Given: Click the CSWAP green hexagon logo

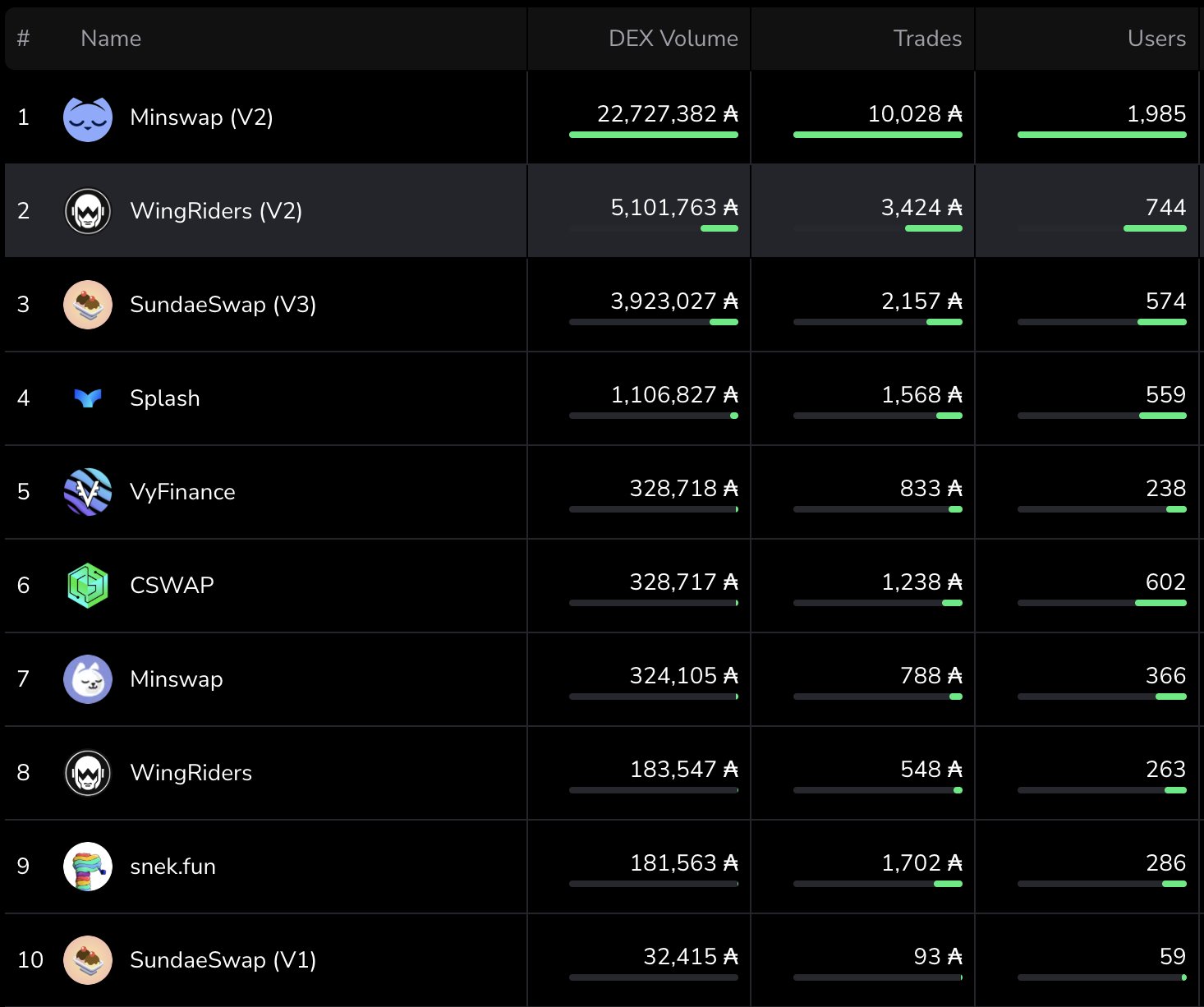Looking at the screenshot, I should 88,586.
